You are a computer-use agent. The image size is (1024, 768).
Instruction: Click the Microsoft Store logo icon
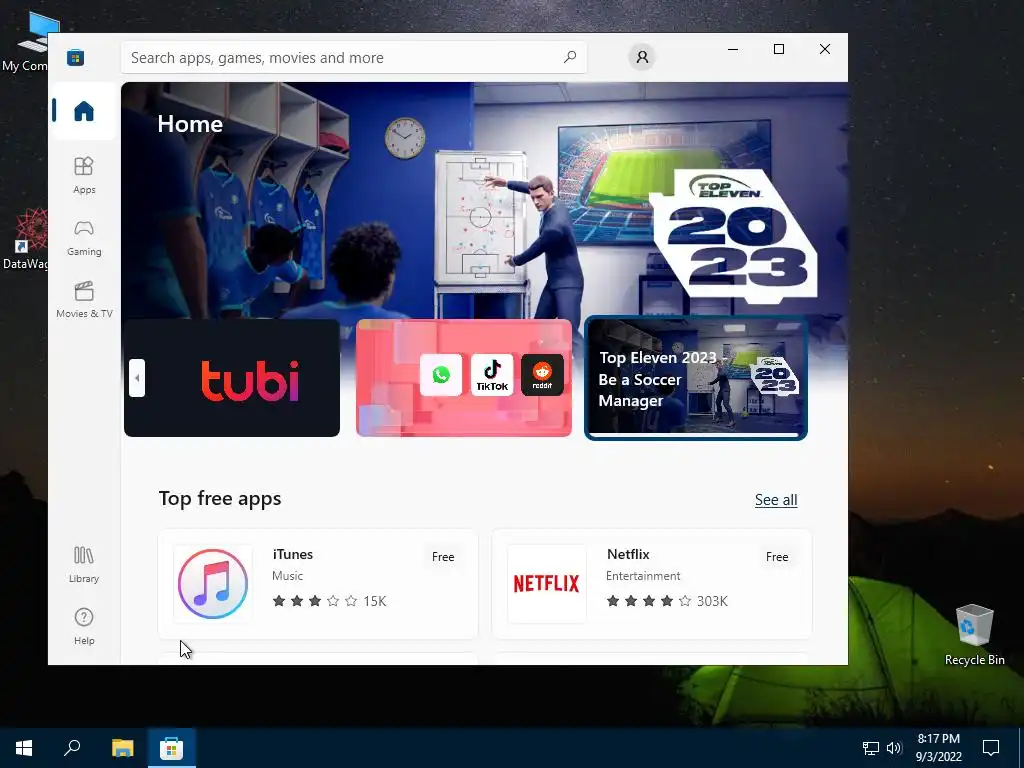pyautogui.click(x=75, y=57)
